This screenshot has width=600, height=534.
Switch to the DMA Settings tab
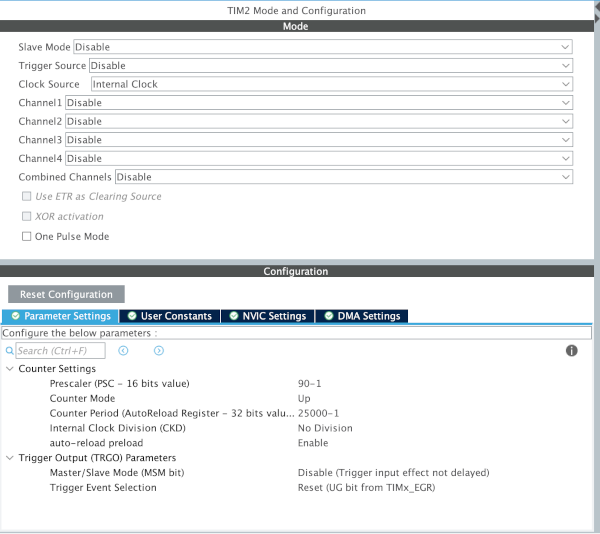tap(361, 316)
